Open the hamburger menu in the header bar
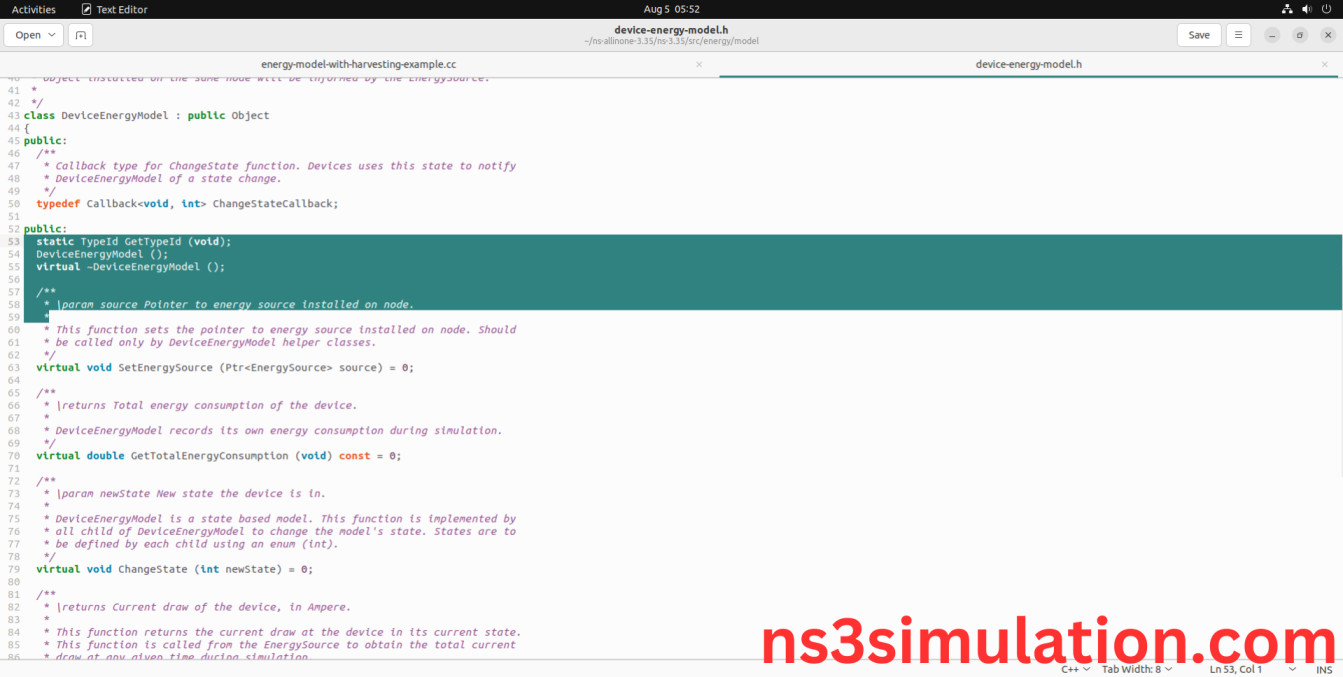 click(x=1238, y=34)
